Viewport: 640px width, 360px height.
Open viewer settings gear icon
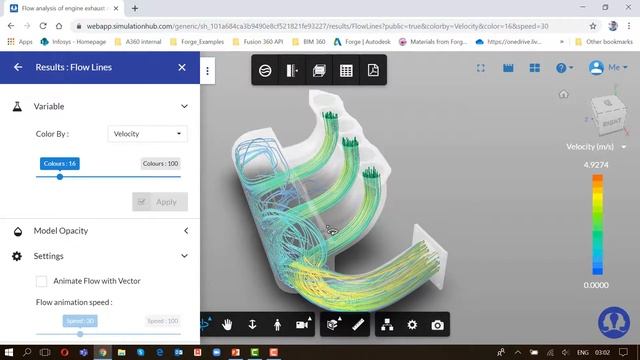point(412,325)
